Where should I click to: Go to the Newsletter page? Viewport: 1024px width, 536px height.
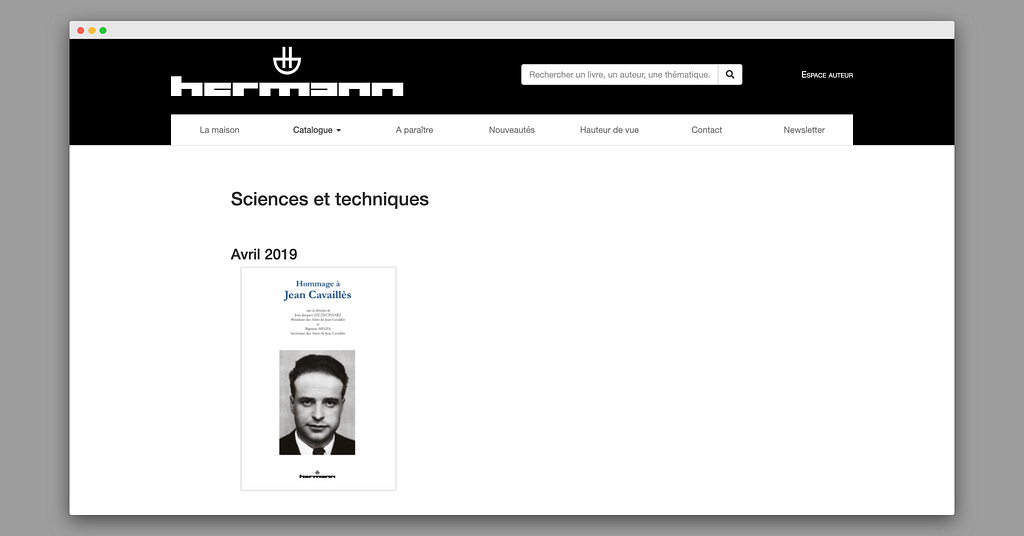(804, 130)
